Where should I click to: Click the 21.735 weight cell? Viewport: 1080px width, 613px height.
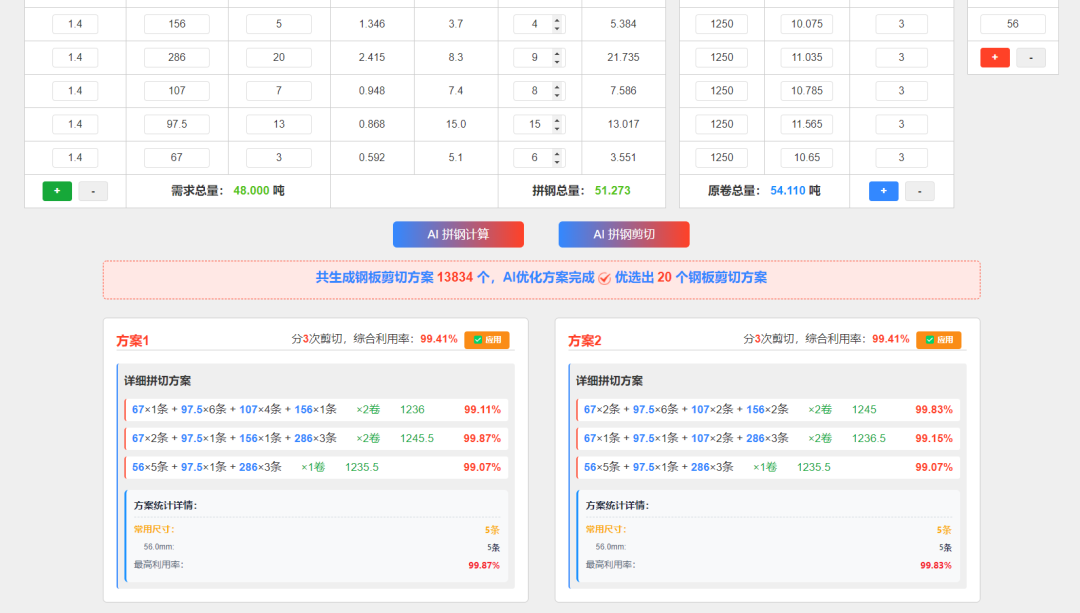tap(623, 57)
